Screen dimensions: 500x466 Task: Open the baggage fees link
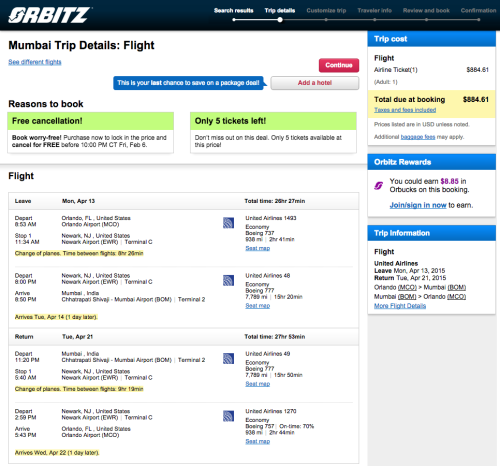click(x=418, y=137)
